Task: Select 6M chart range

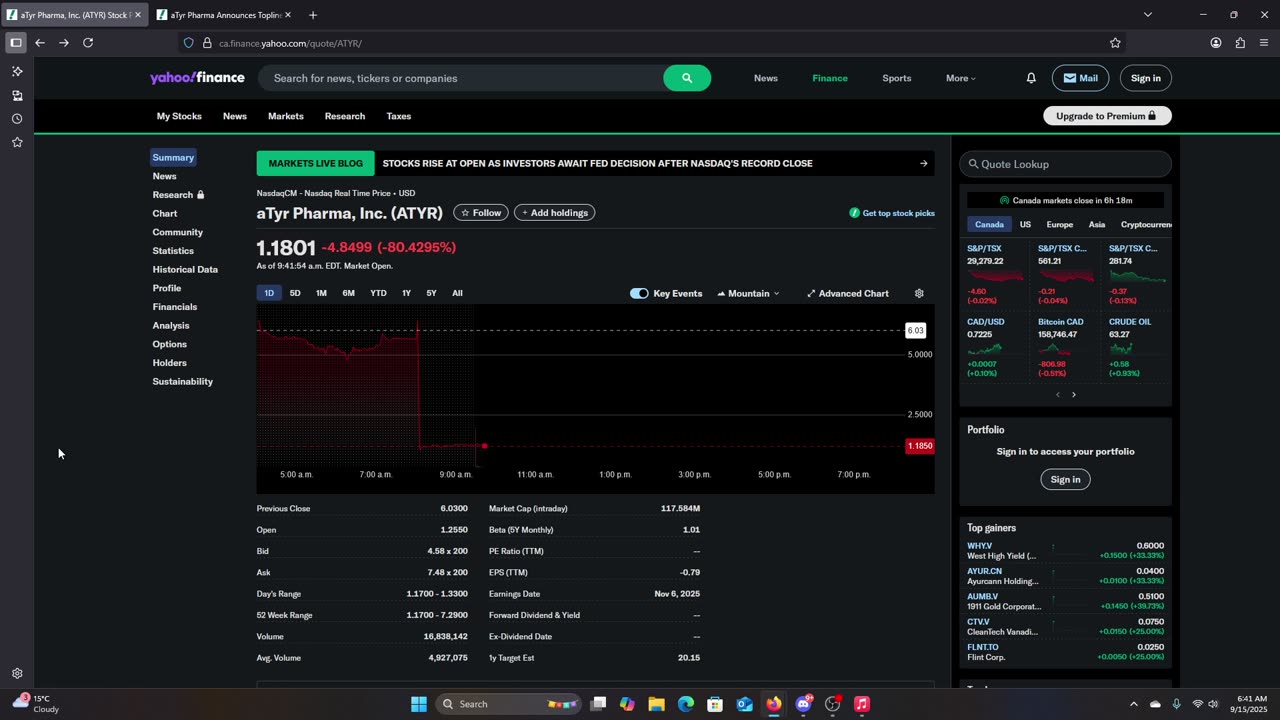Action: [x=348, y=293]
